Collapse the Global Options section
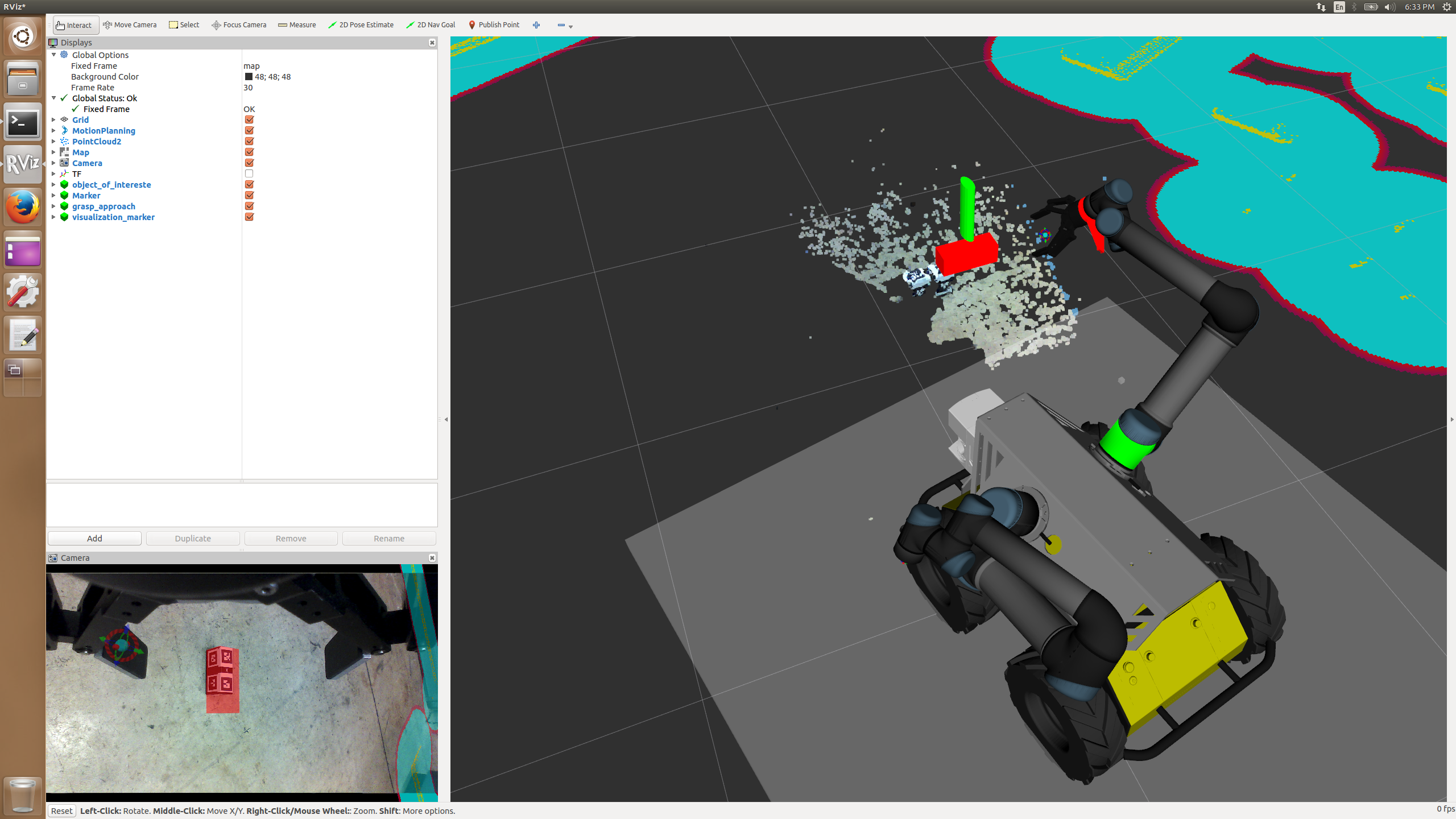 (x=54, y=55)
